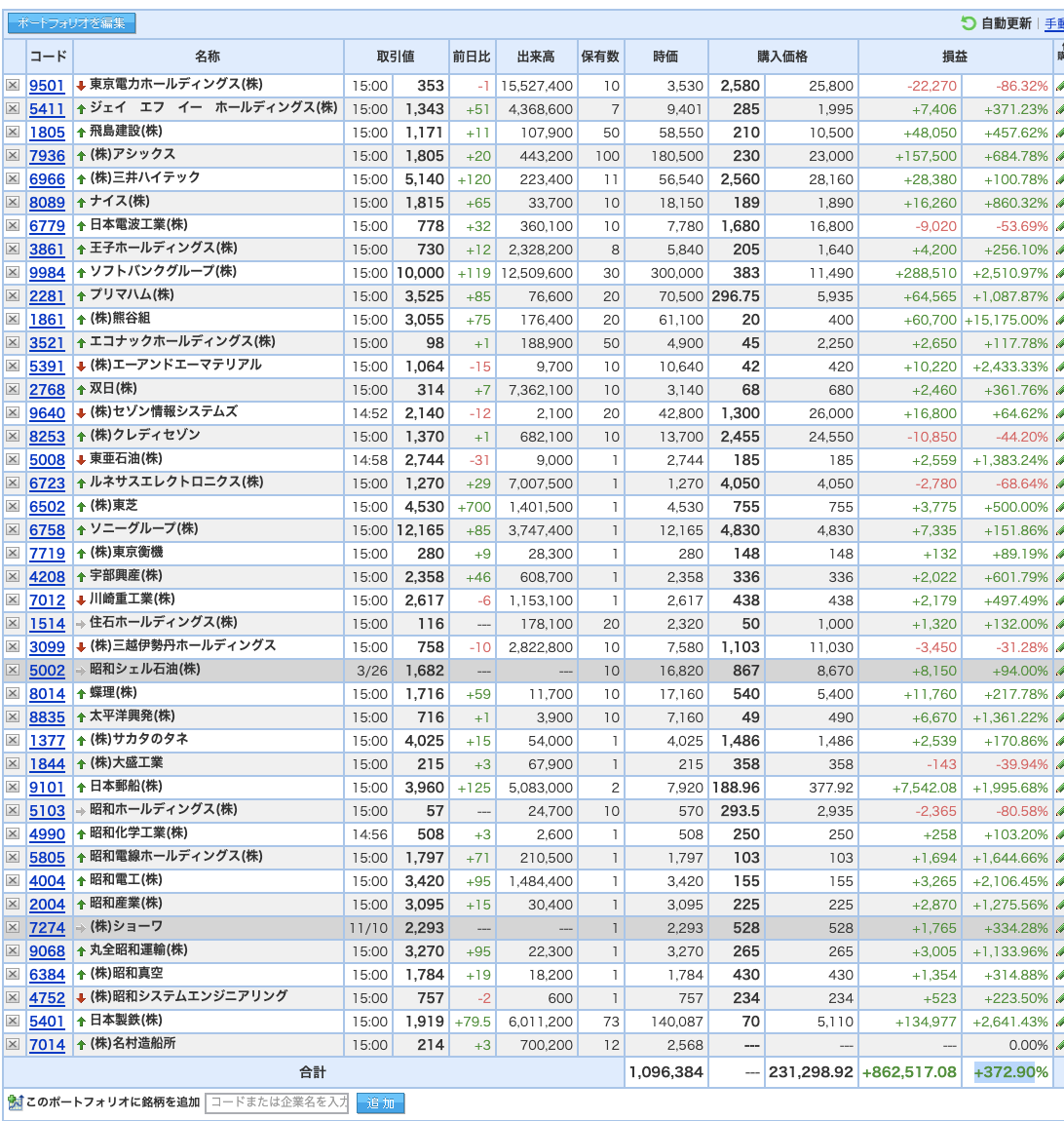This screenshot has width=1064, height=1121.
Task: Click the 追加 button
Action: pyautogui.click(x=380, y=1103)
